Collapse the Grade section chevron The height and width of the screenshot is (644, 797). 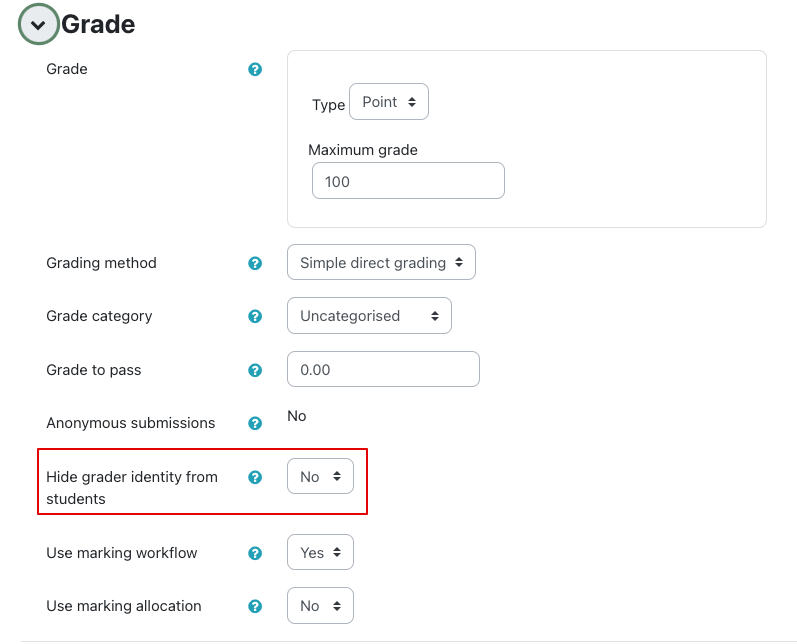(x=39, y=25)
